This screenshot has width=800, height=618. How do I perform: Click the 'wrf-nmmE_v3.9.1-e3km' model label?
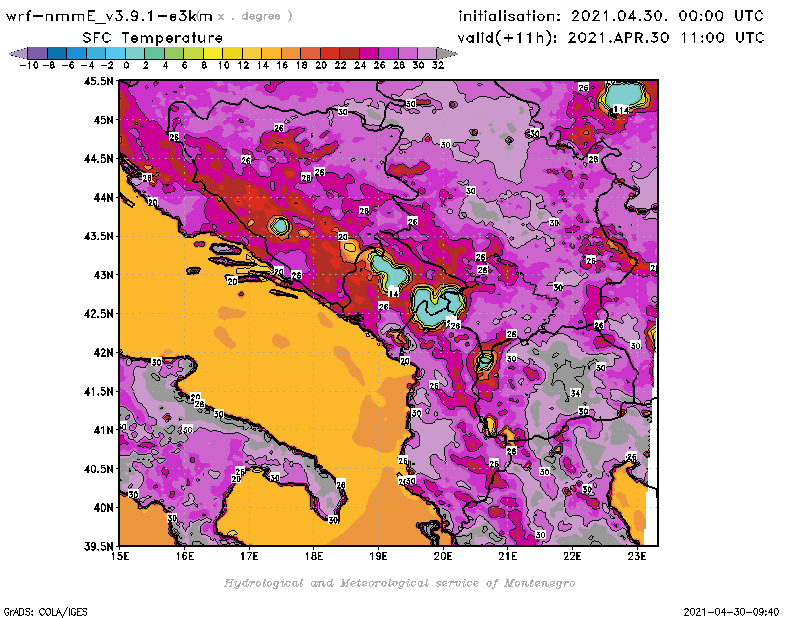pos(109,16)
